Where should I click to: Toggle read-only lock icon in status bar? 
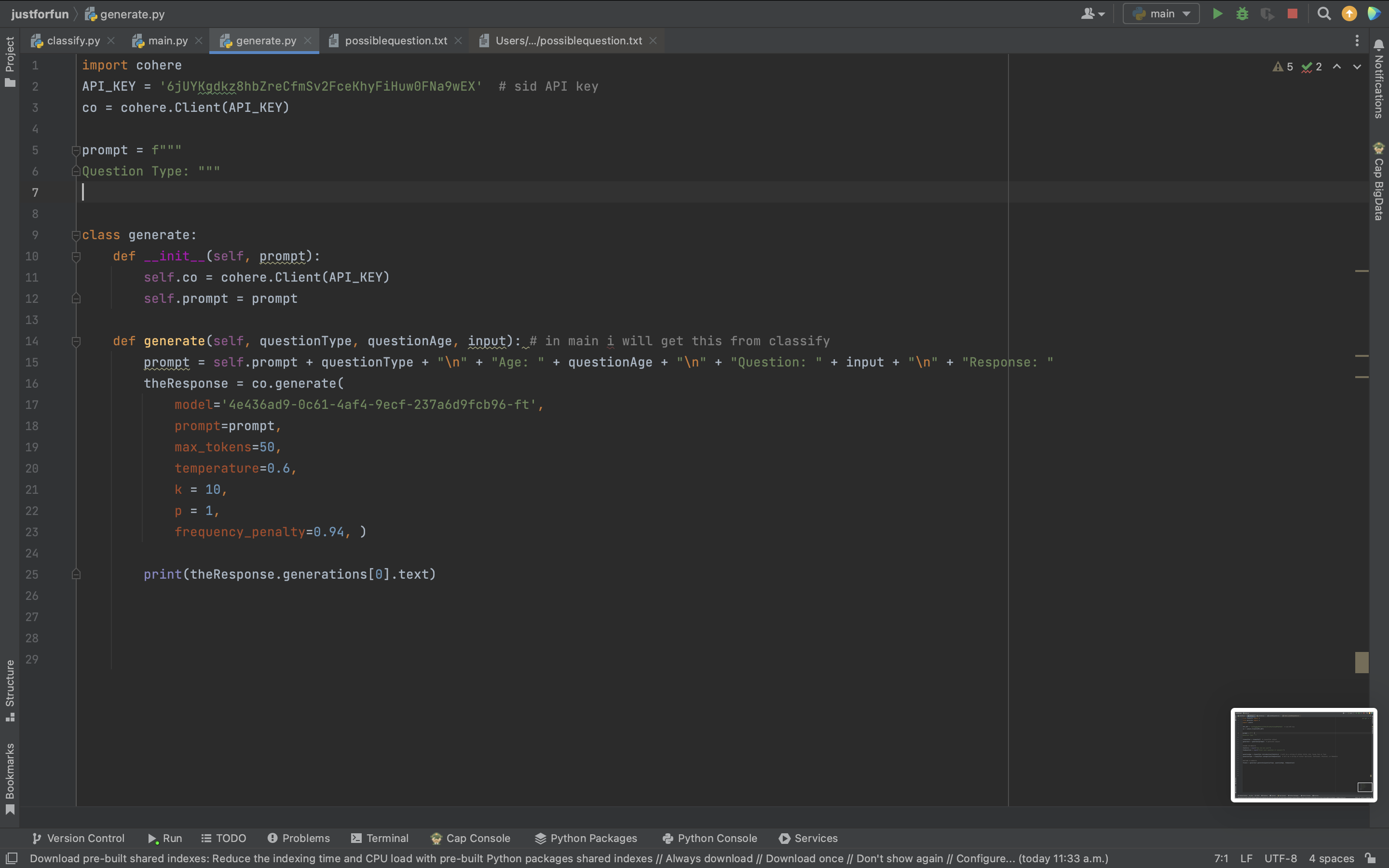pyautogui.click(x=1371, y=858)
